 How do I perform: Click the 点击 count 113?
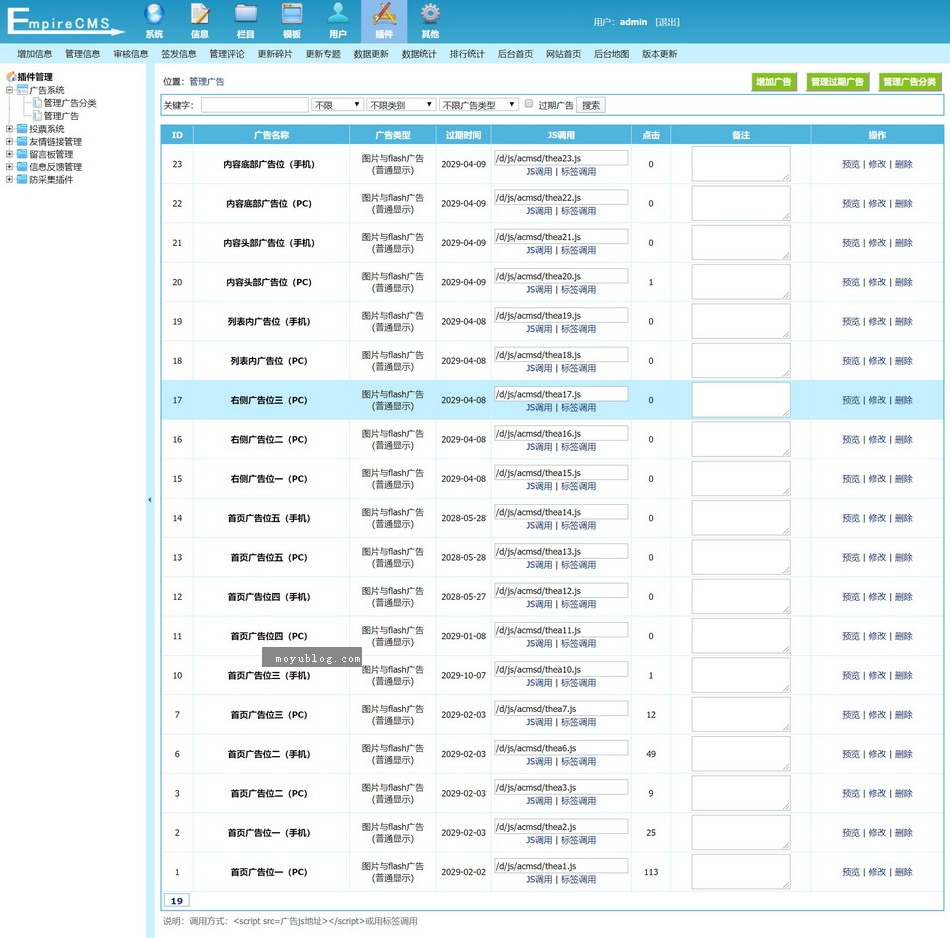point(651,872)
